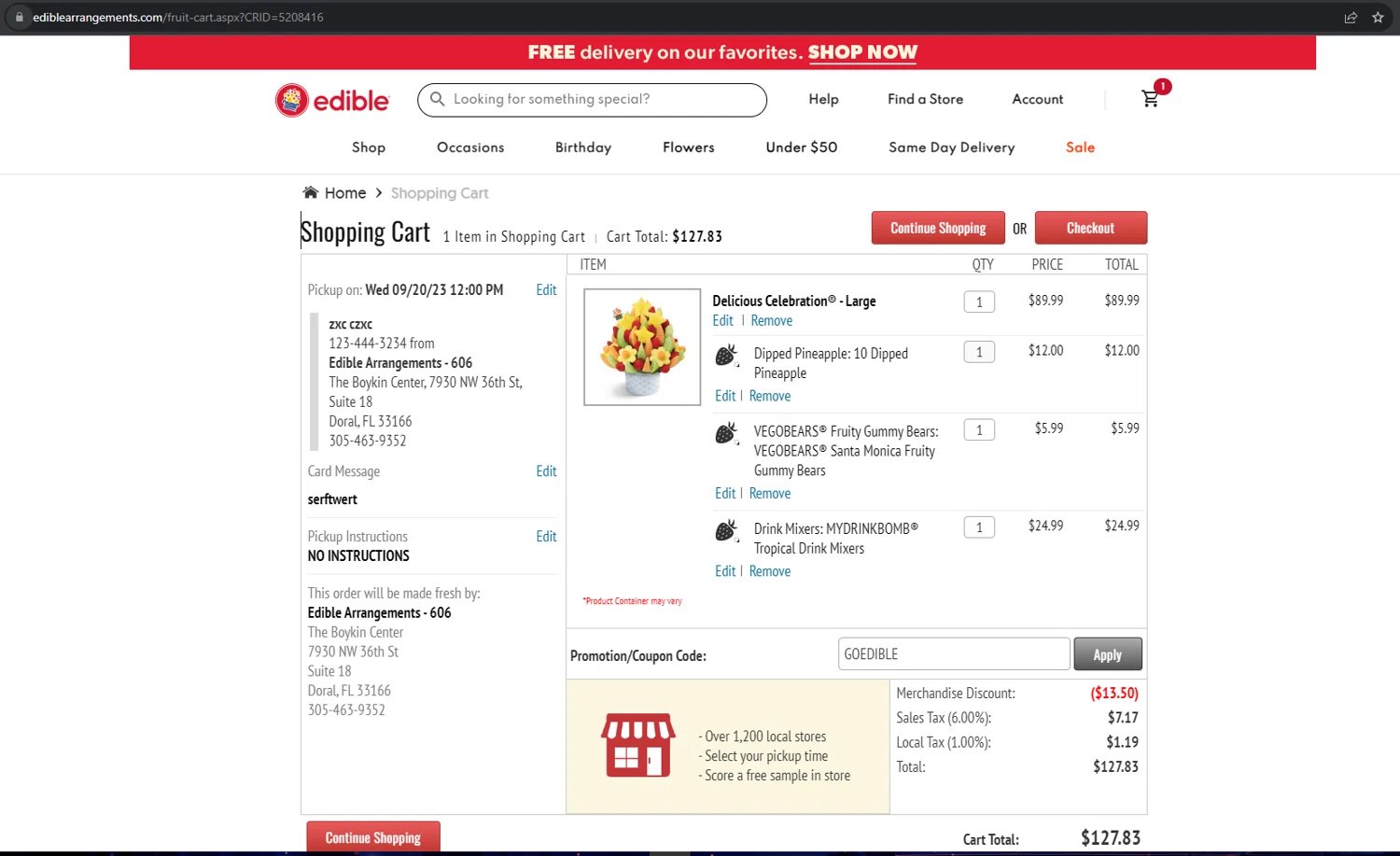Open the Account link
The width and height of the screenshot is (1400, 856).
[x=1038, y=99]
